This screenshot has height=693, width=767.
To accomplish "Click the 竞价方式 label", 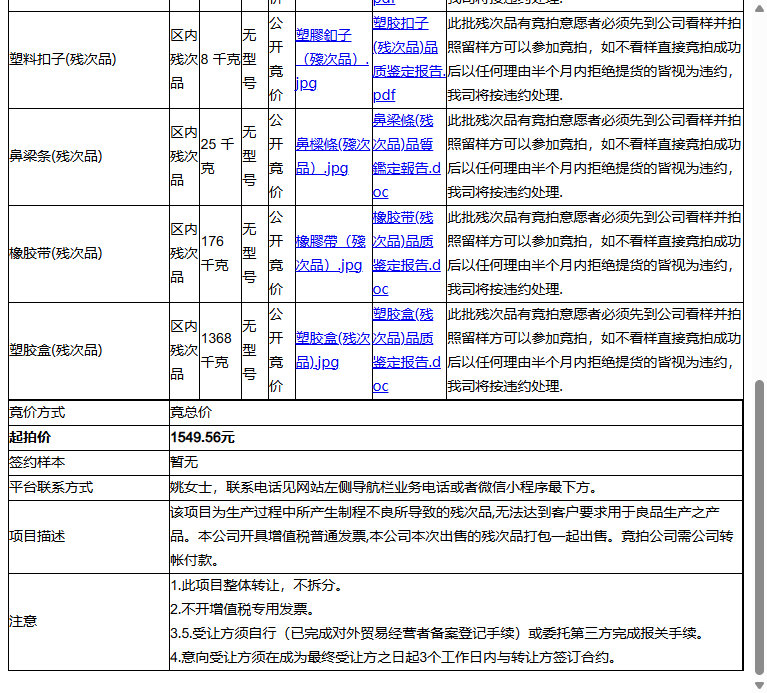I will point(37,412).
